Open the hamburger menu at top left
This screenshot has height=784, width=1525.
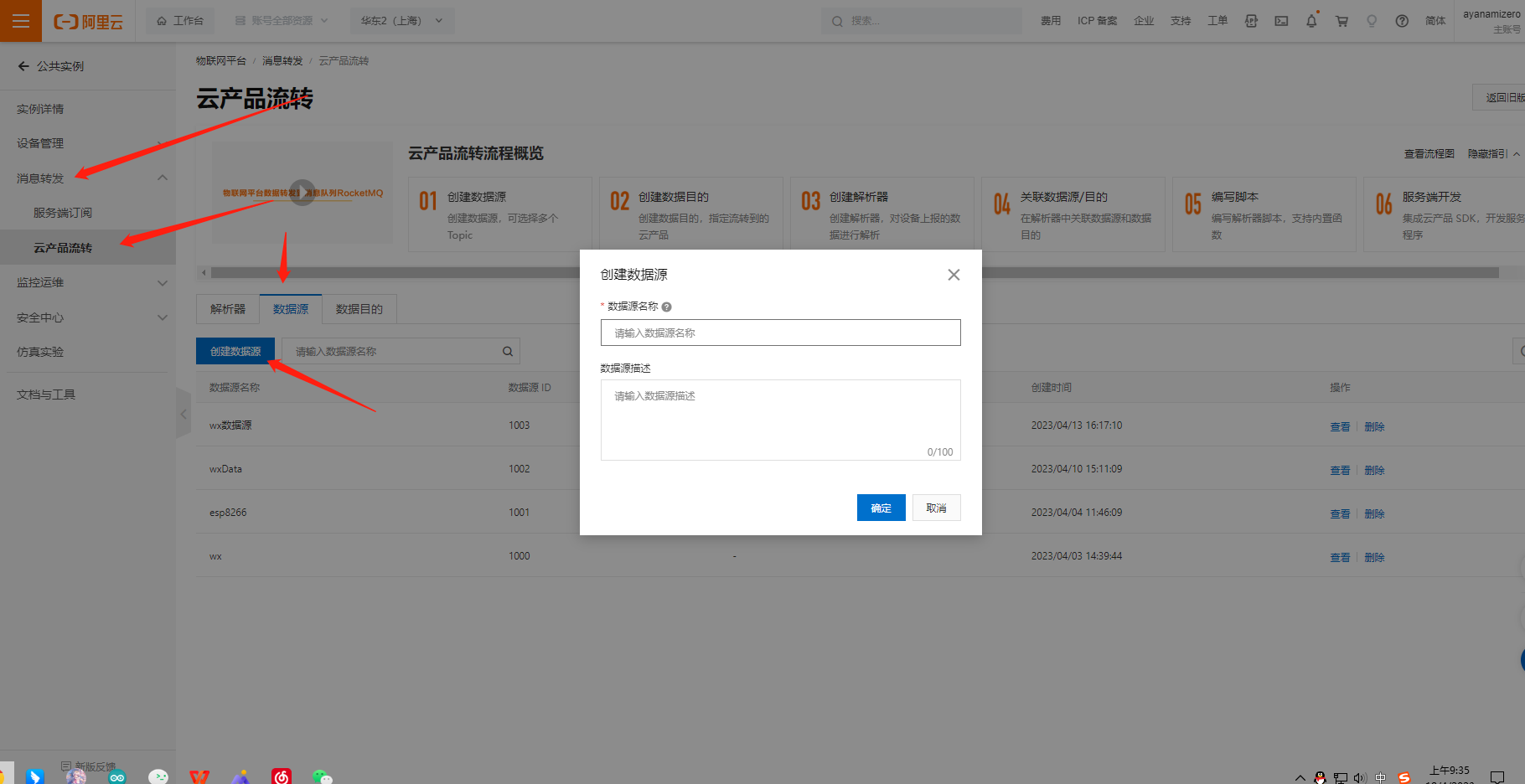pos(21,21)
